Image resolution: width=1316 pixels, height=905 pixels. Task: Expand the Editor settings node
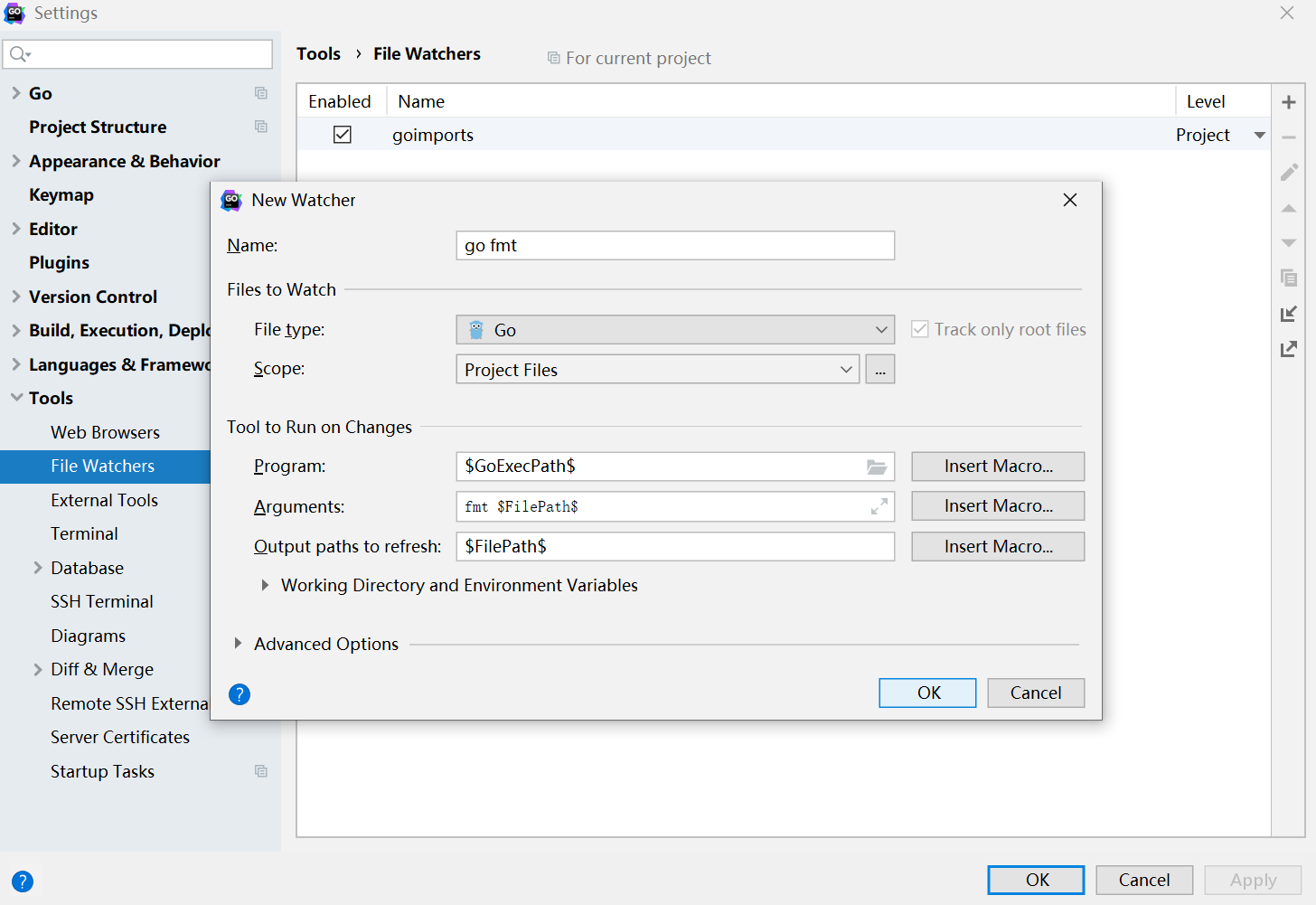[x=16, y=229]
